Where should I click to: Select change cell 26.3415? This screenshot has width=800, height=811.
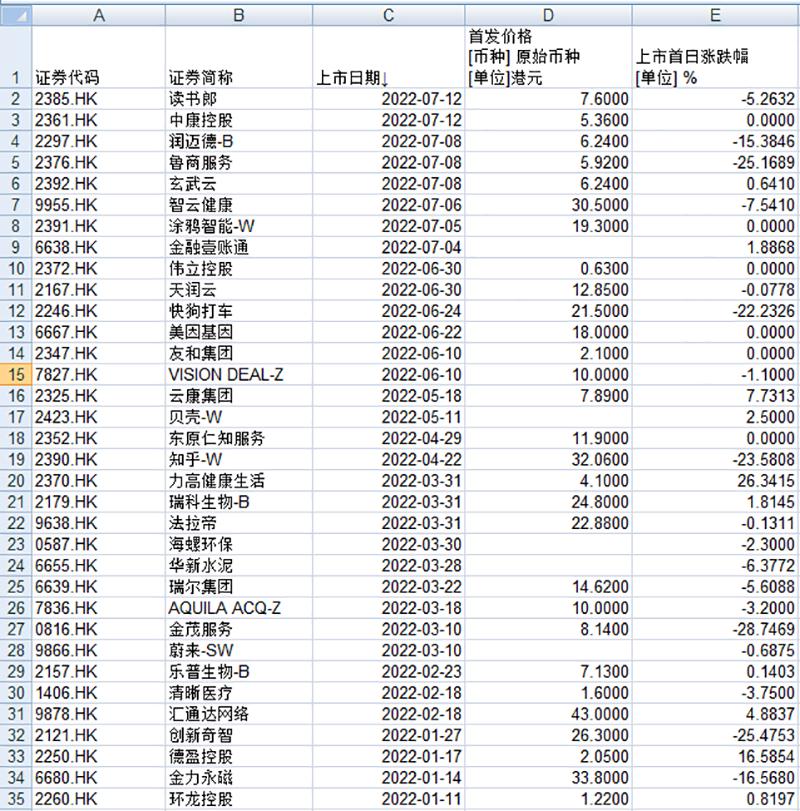tap(716, 480)
